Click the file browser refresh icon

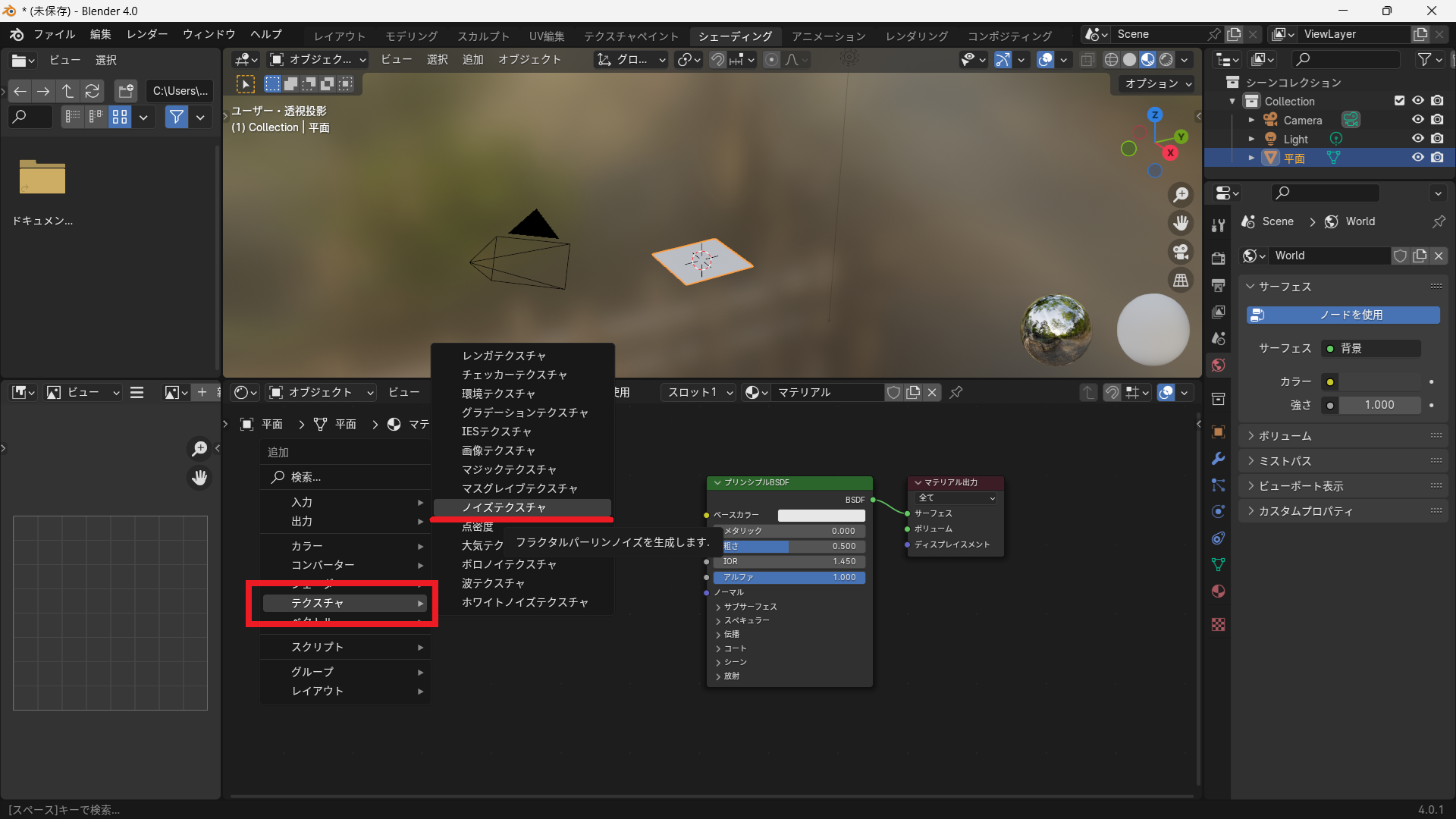[x=93, y=91]
